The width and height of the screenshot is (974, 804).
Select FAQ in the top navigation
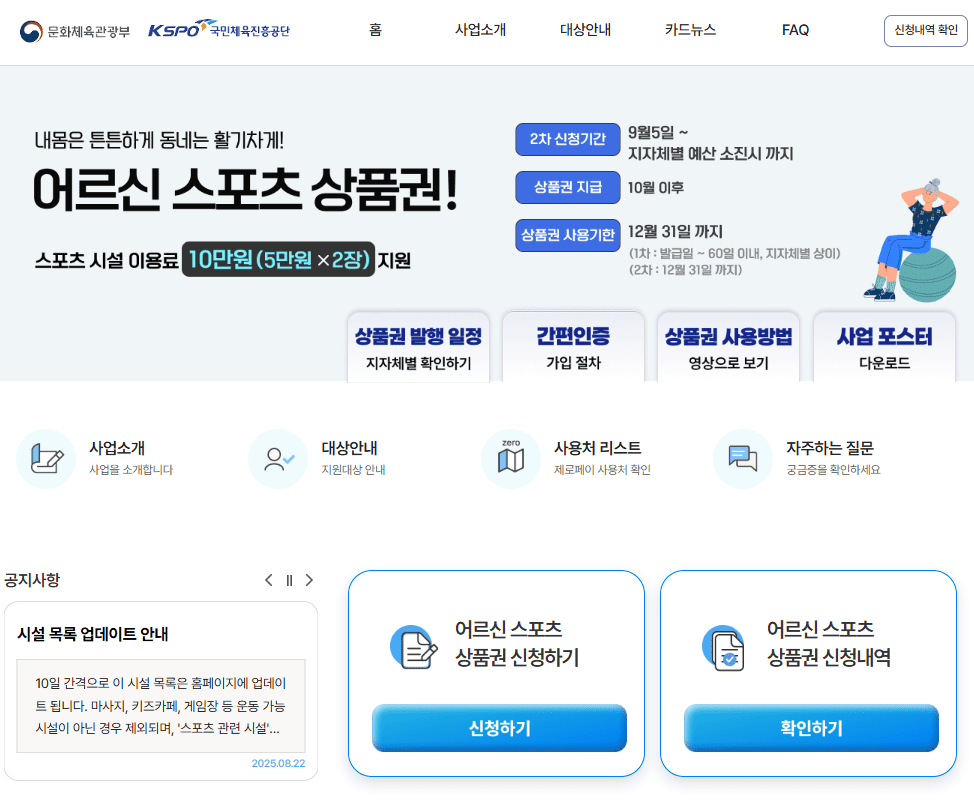(795, 30)
